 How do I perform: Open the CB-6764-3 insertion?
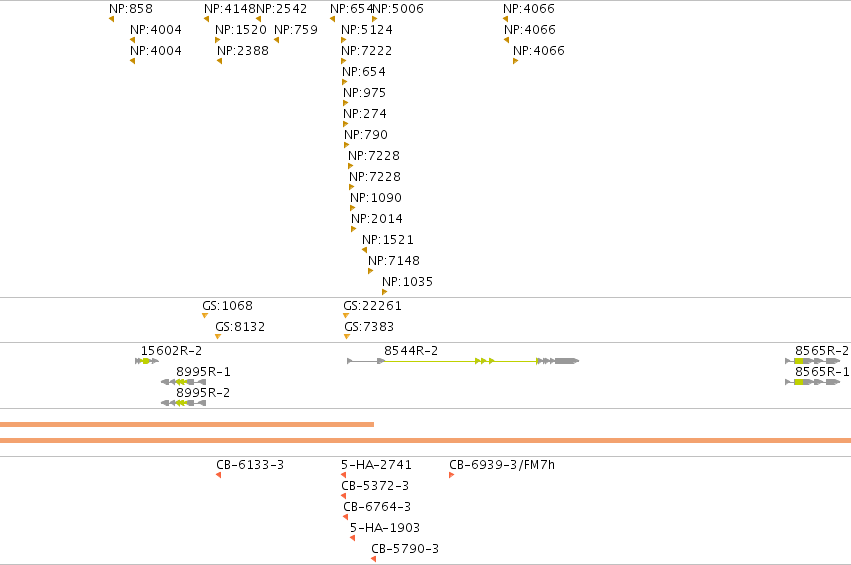pos(377,507)
